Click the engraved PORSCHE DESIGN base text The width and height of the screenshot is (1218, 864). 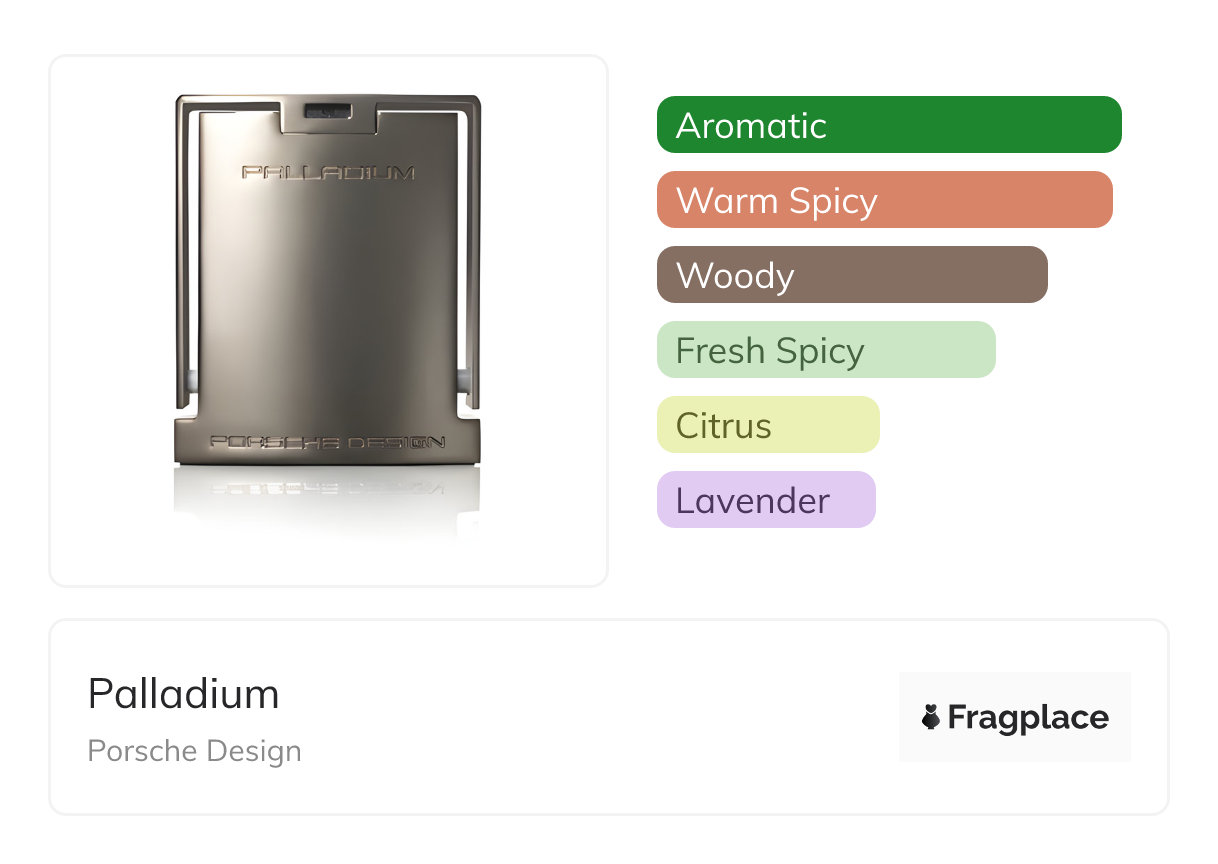pos(328,442)
